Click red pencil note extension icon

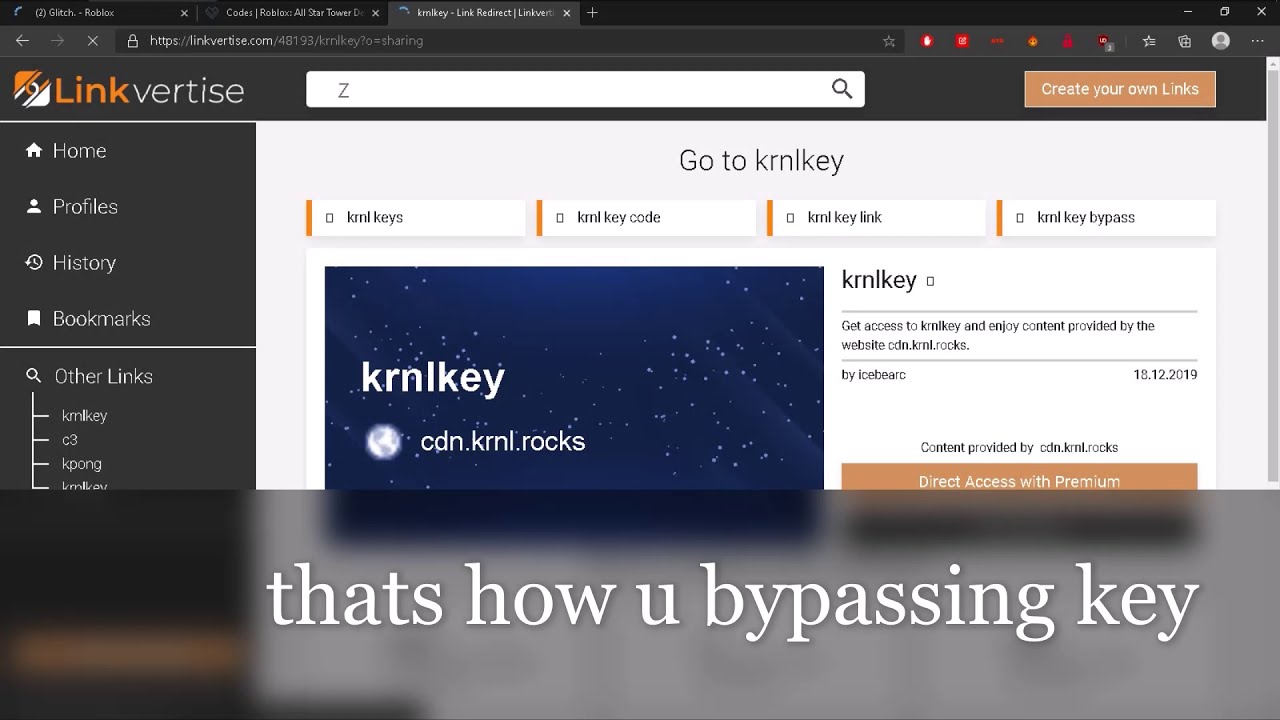click(x=962, y=41)
